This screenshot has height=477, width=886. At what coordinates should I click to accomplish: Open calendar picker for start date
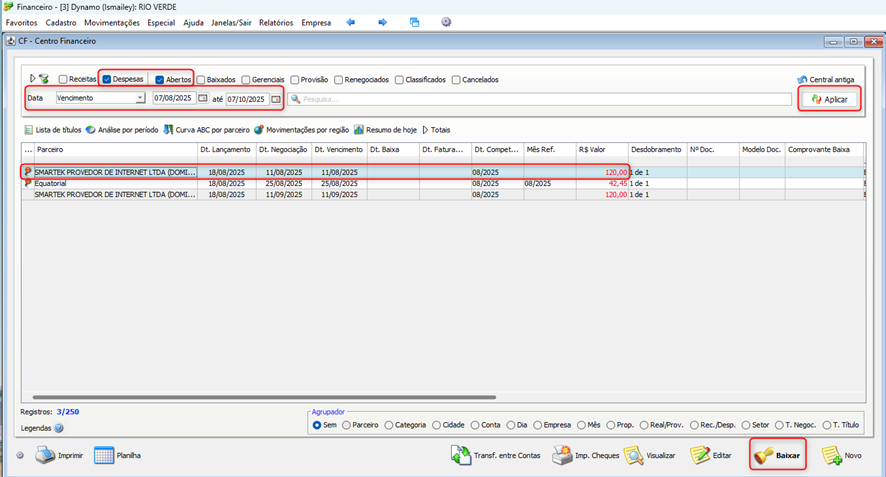(x=203, y=99)
